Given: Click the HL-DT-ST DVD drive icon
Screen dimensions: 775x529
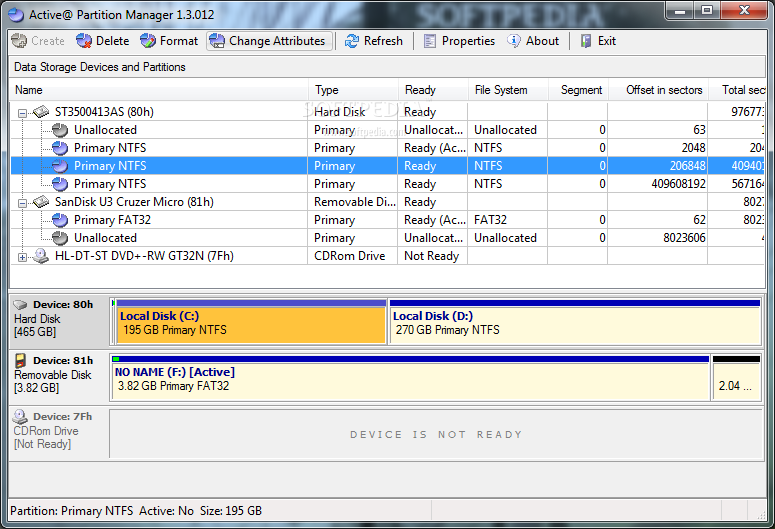Looking at the screenshot, I should [x=41, y=256].
